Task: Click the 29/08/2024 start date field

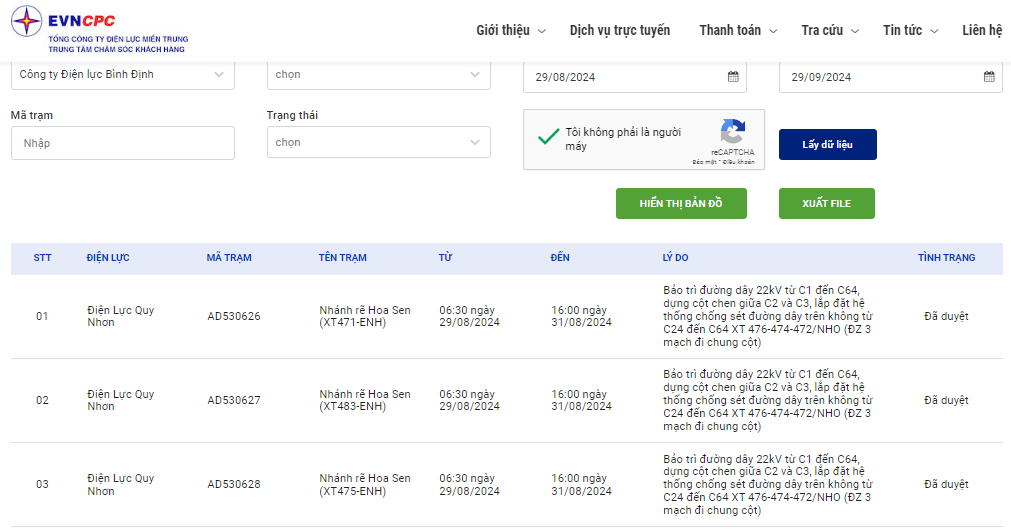Action: click(x=620, y=77)
